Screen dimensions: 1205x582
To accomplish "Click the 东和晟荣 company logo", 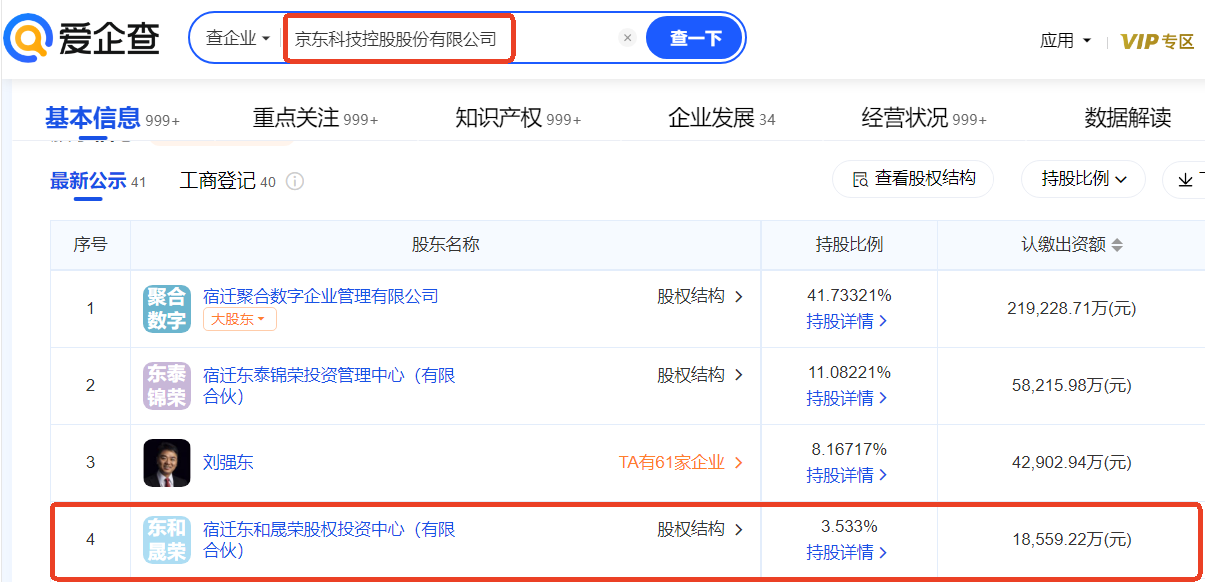I will tap(167, 540).
